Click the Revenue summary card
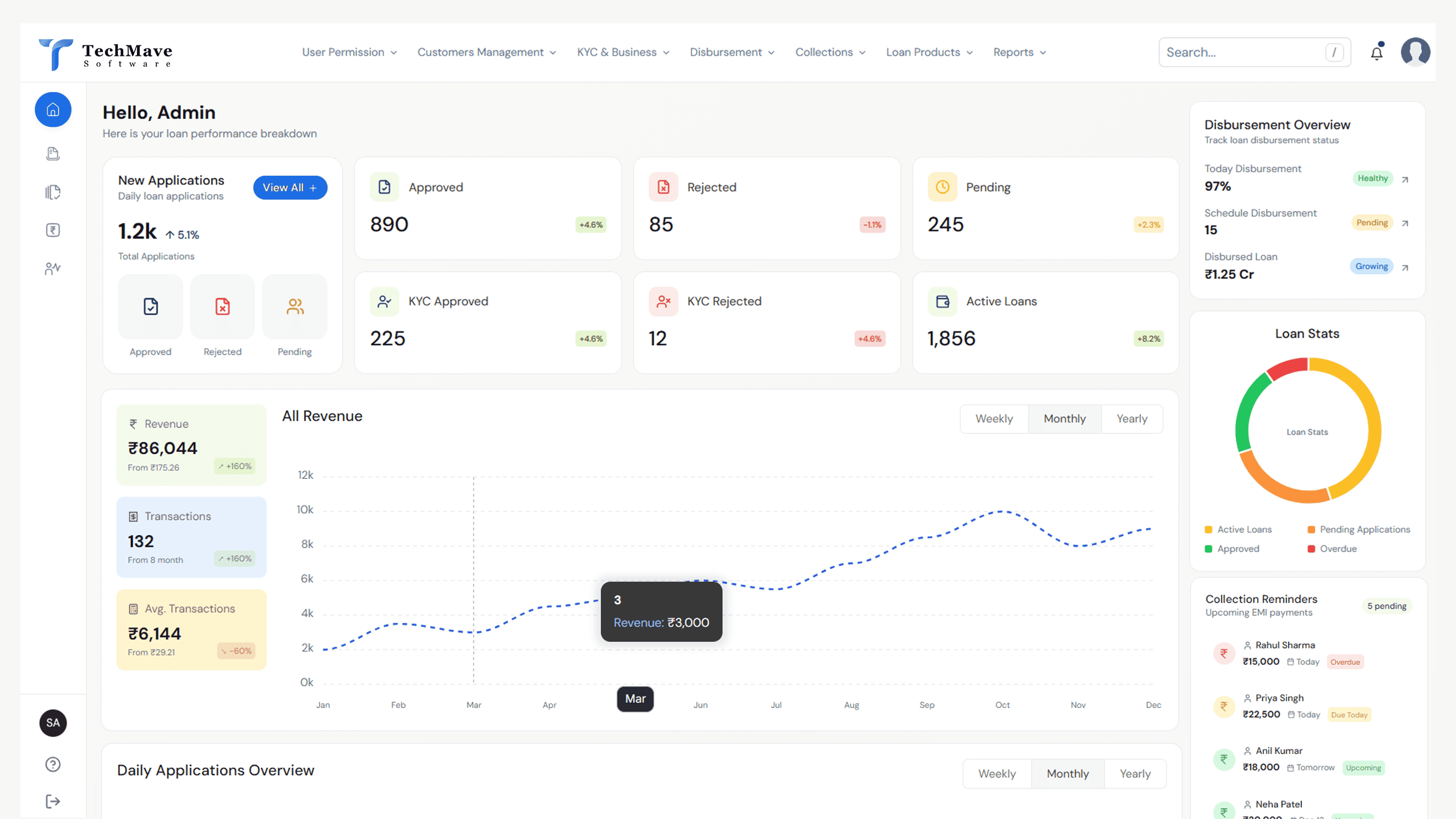Screen dimensions: 1456x819 (192, 445)
